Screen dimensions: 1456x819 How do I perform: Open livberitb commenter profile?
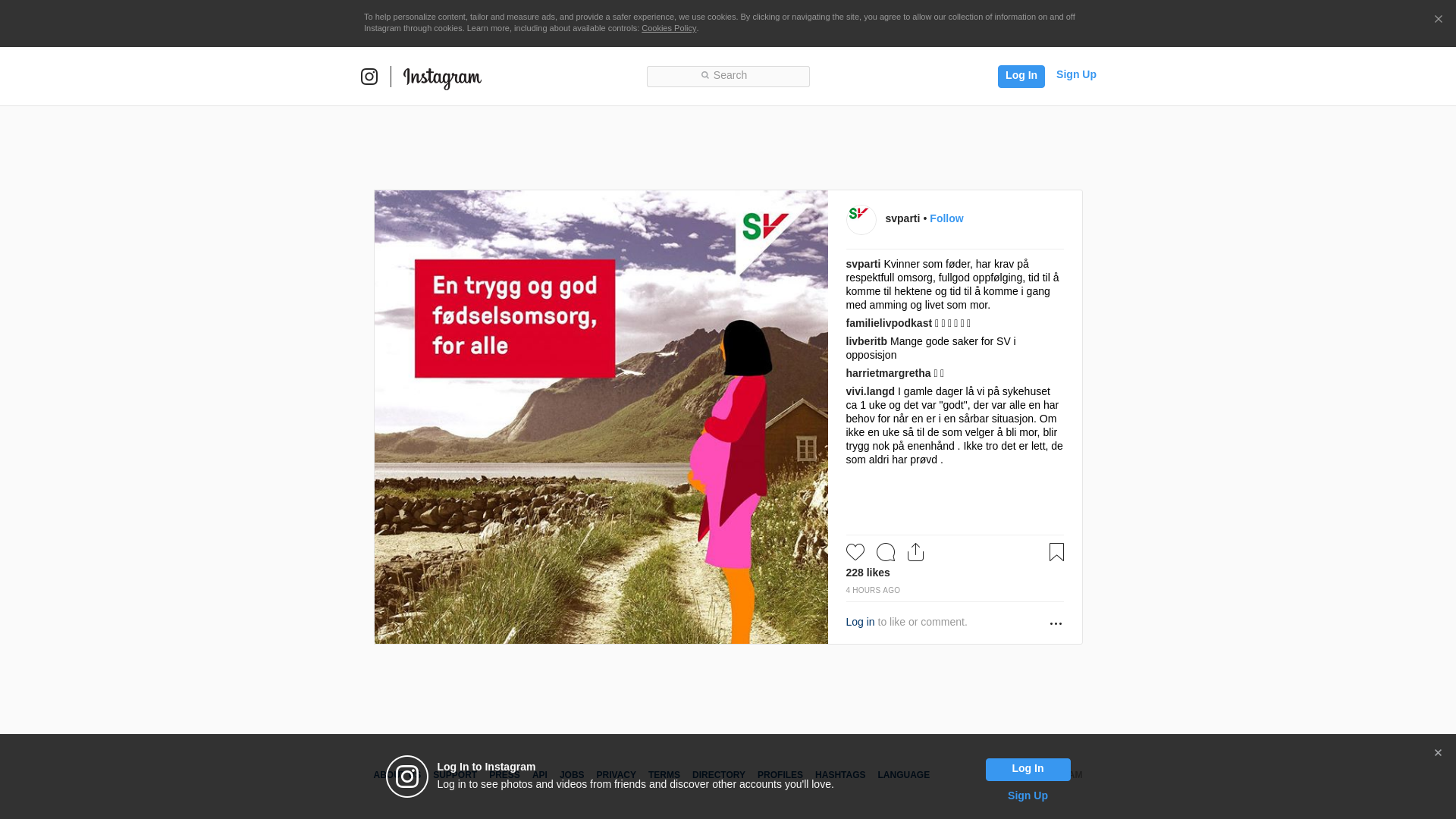pyautogui.click(x=866, y=341)
